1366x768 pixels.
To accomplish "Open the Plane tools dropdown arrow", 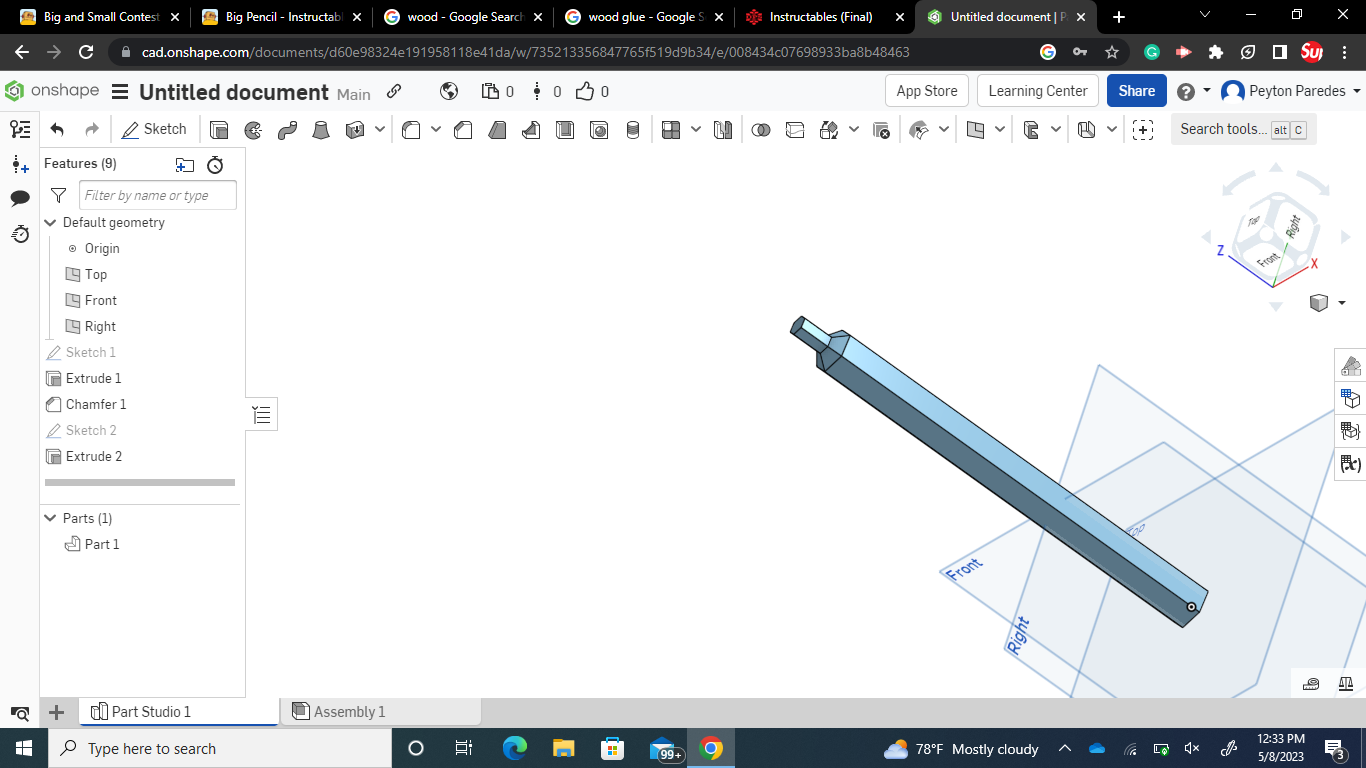I will pos(1000,129).
